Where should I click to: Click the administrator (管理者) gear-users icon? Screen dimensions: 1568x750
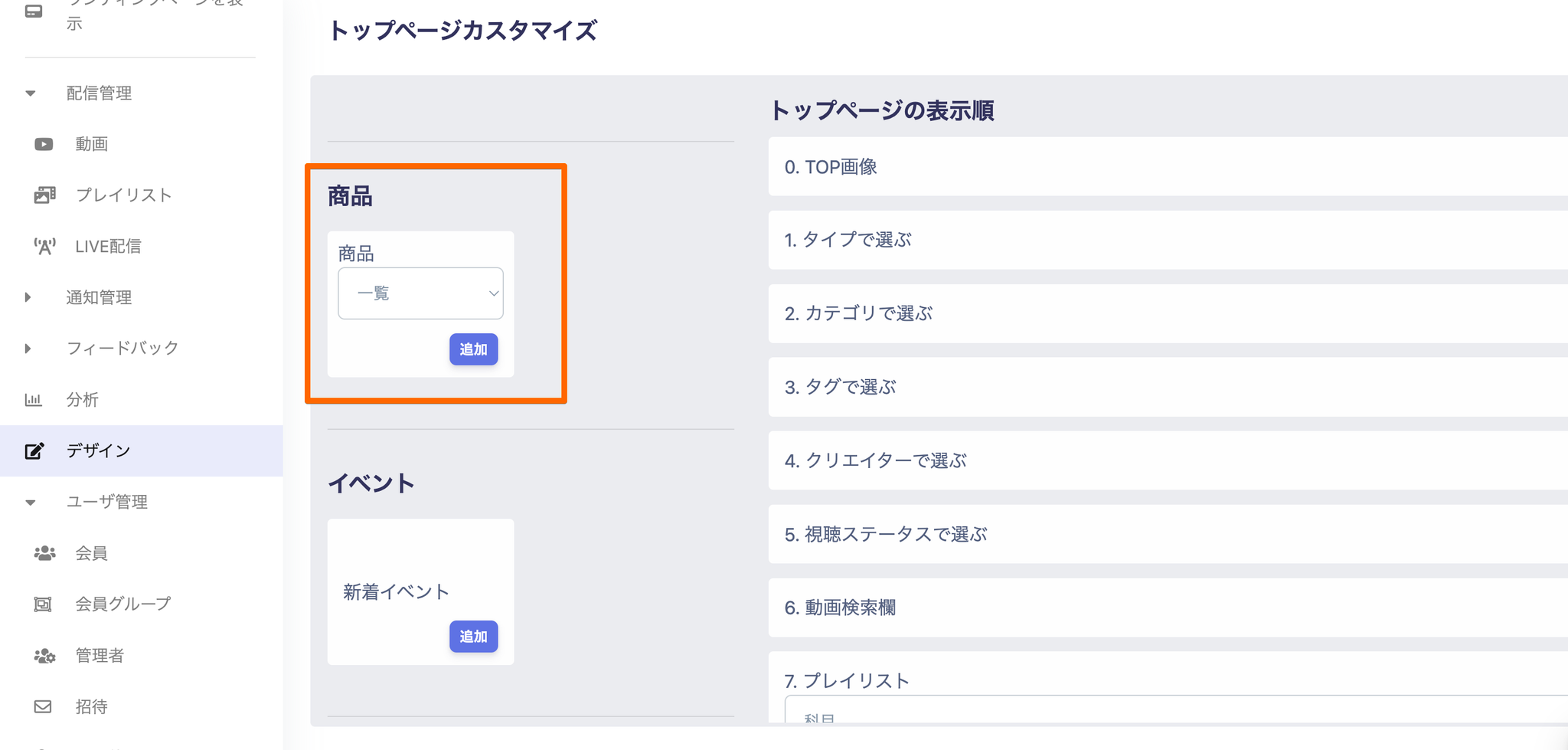[x=44, y=656]
